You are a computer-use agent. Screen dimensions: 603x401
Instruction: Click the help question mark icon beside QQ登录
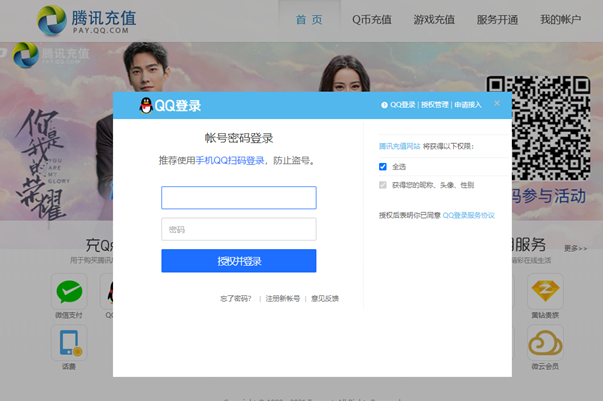[x=384, y=105]
